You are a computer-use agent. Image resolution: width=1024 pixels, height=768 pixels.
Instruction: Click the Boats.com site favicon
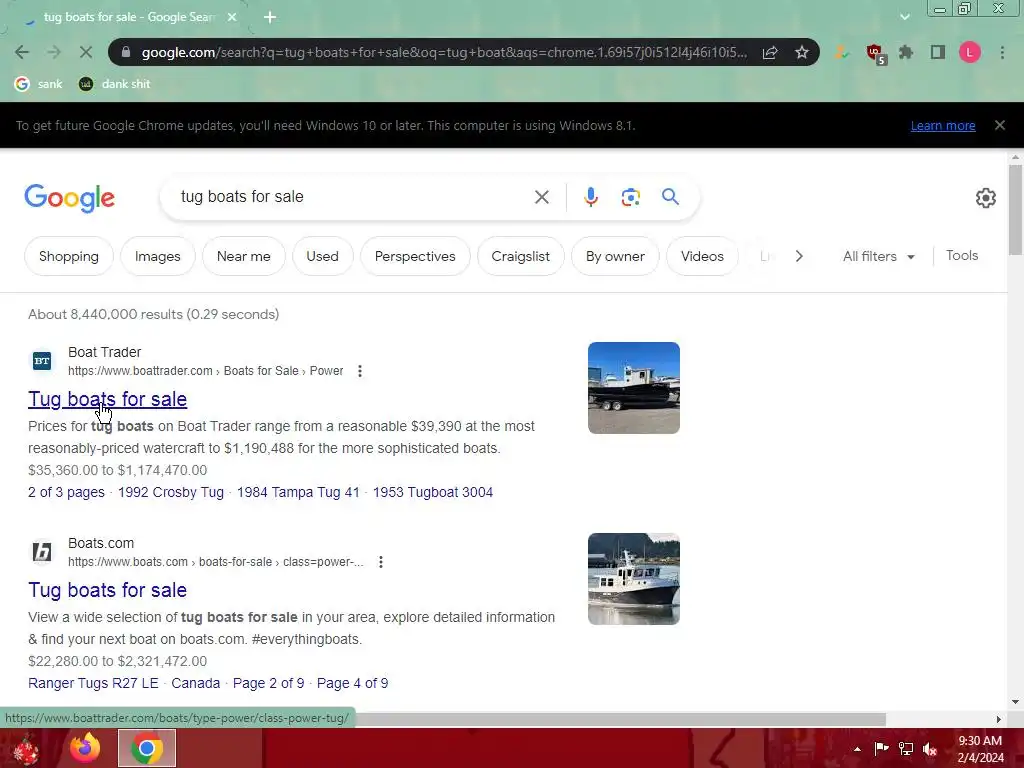(x=42, y=552)
